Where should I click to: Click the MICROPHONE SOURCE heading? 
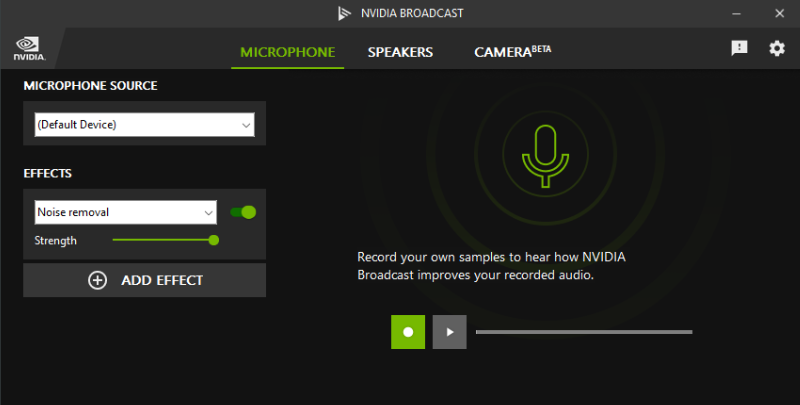point(90,86)
